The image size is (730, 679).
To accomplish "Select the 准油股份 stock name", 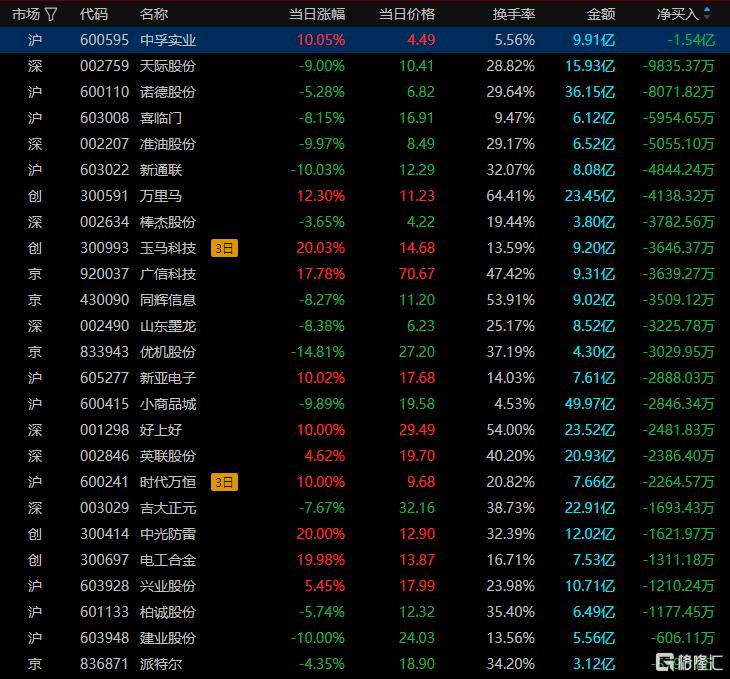I will click(168, 144).
